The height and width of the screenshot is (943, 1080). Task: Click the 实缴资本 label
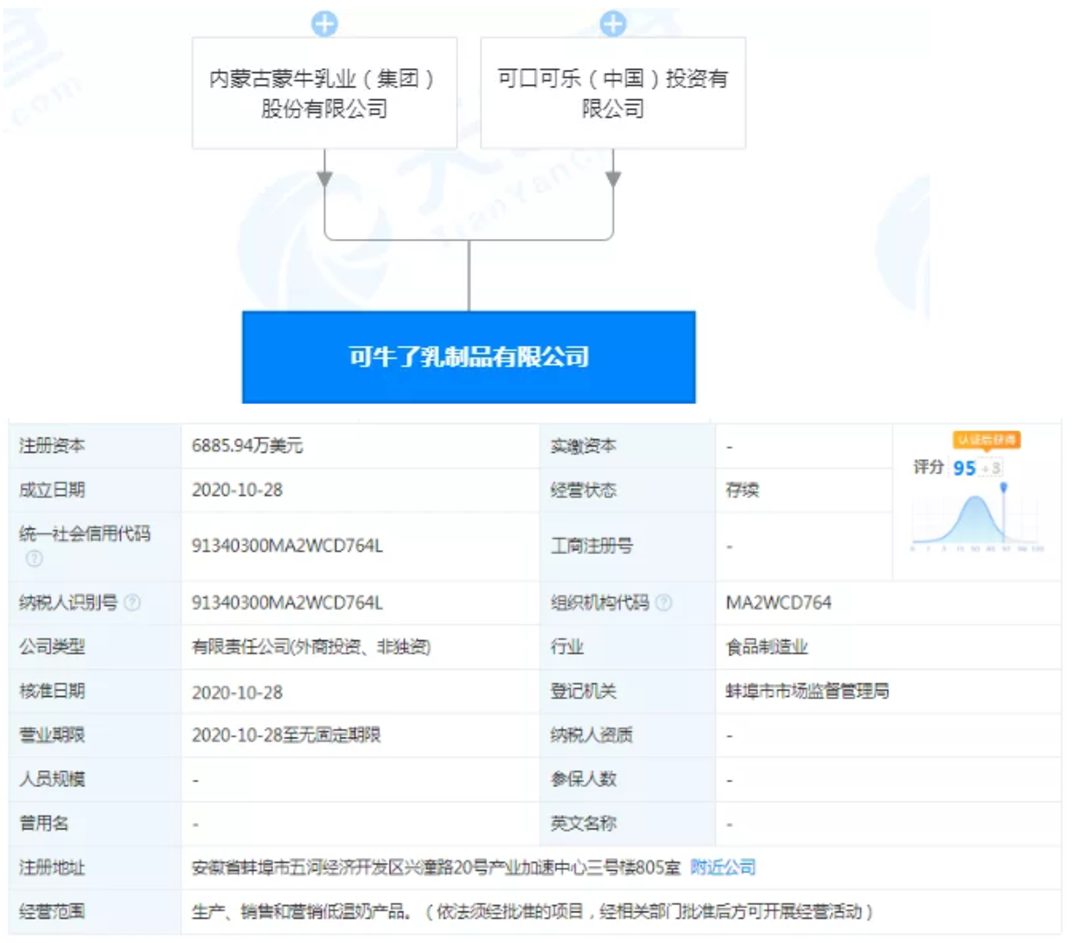pos(583,446)
